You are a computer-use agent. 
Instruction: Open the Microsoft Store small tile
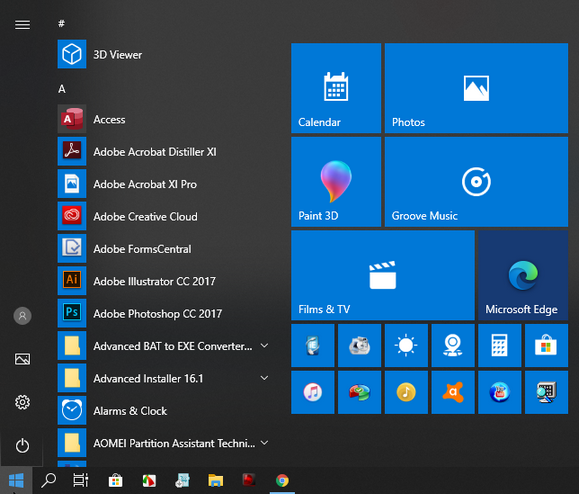click(x=546, y=345)
